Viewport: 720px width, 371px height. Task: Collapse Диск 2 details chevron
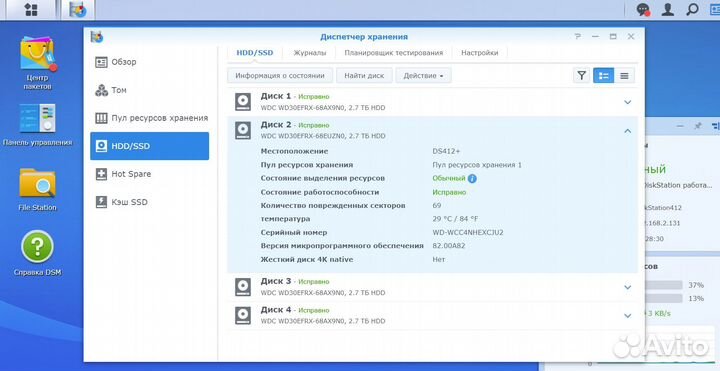[x=628, y=131]
